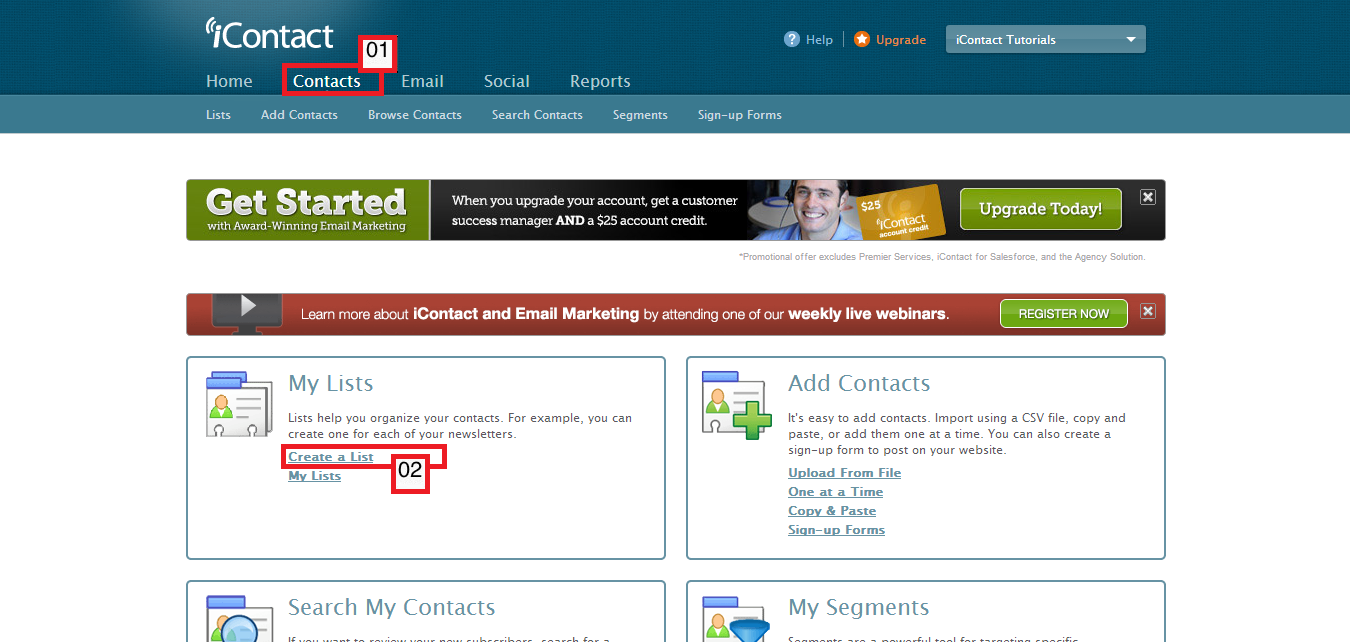Open the My Lists link
This screenshot has height=642, width=1350.
tap(315, 476)
